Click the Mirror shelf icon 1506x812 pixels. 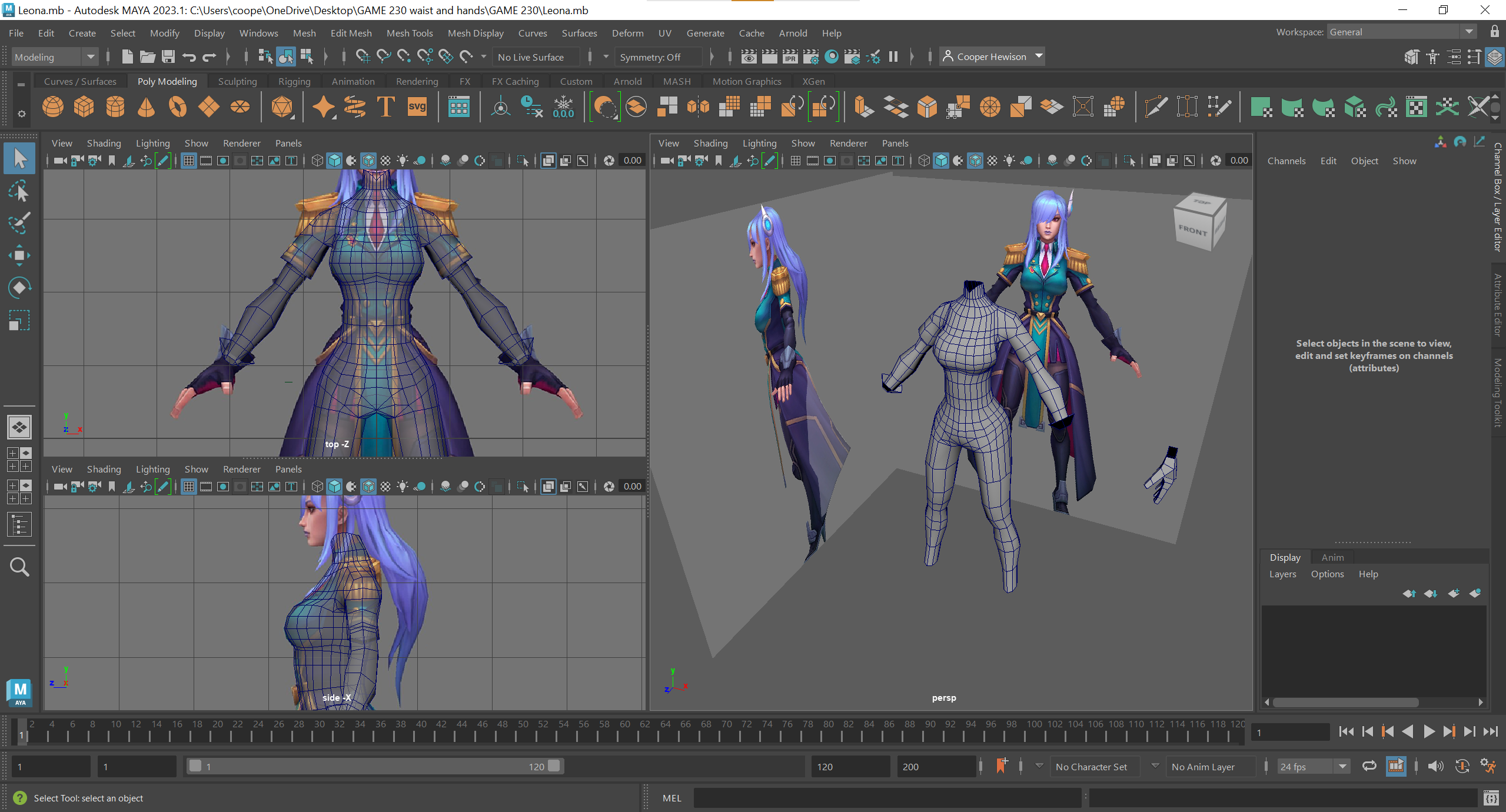[x=699, y=107]
